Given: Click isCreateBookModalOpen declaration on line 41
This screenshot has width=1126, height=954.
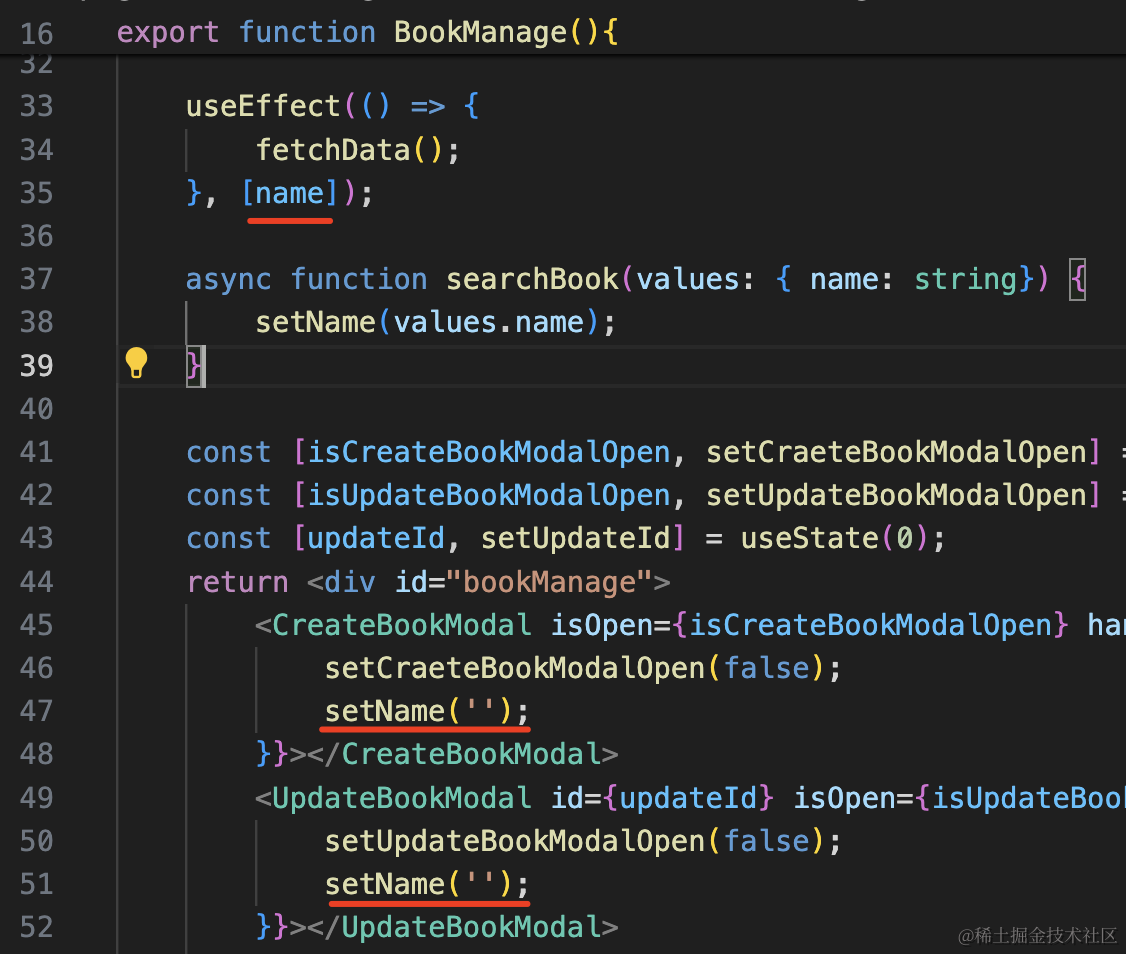Looking at the screenshot, I should click(489, 452).
